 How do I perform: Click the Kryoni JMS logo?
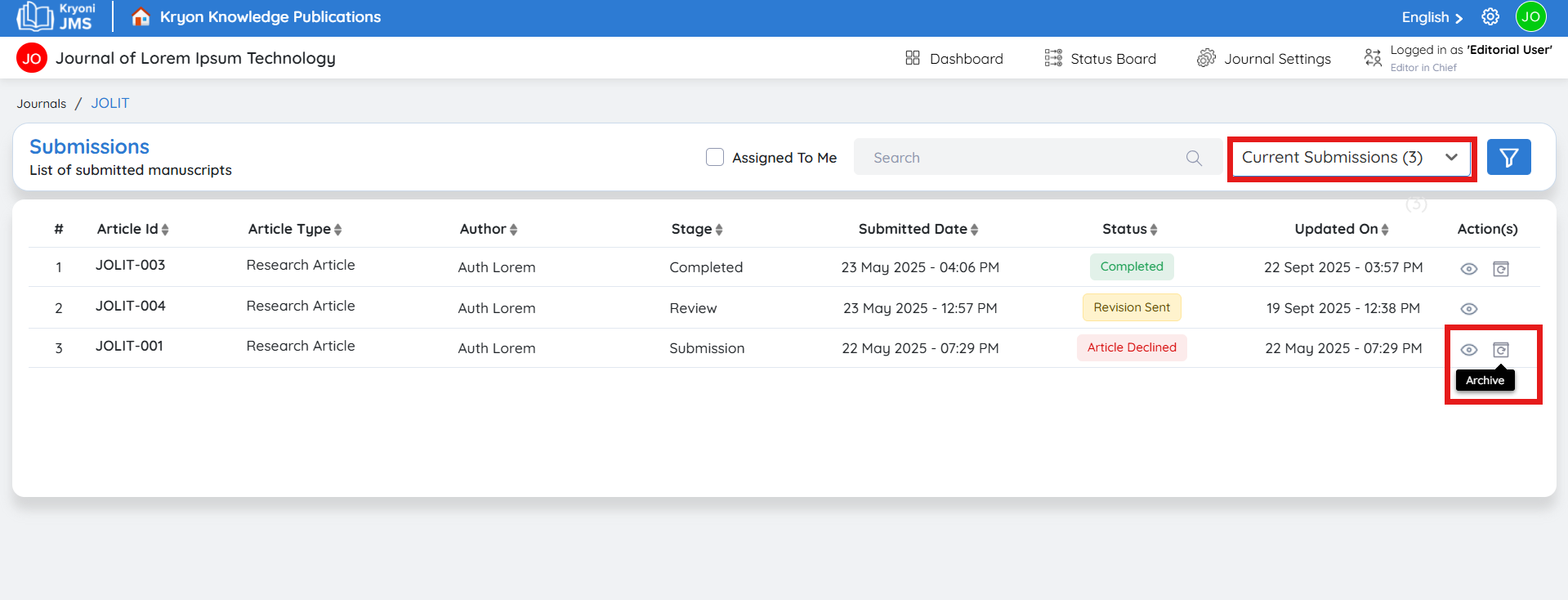(x=56, y=17)
